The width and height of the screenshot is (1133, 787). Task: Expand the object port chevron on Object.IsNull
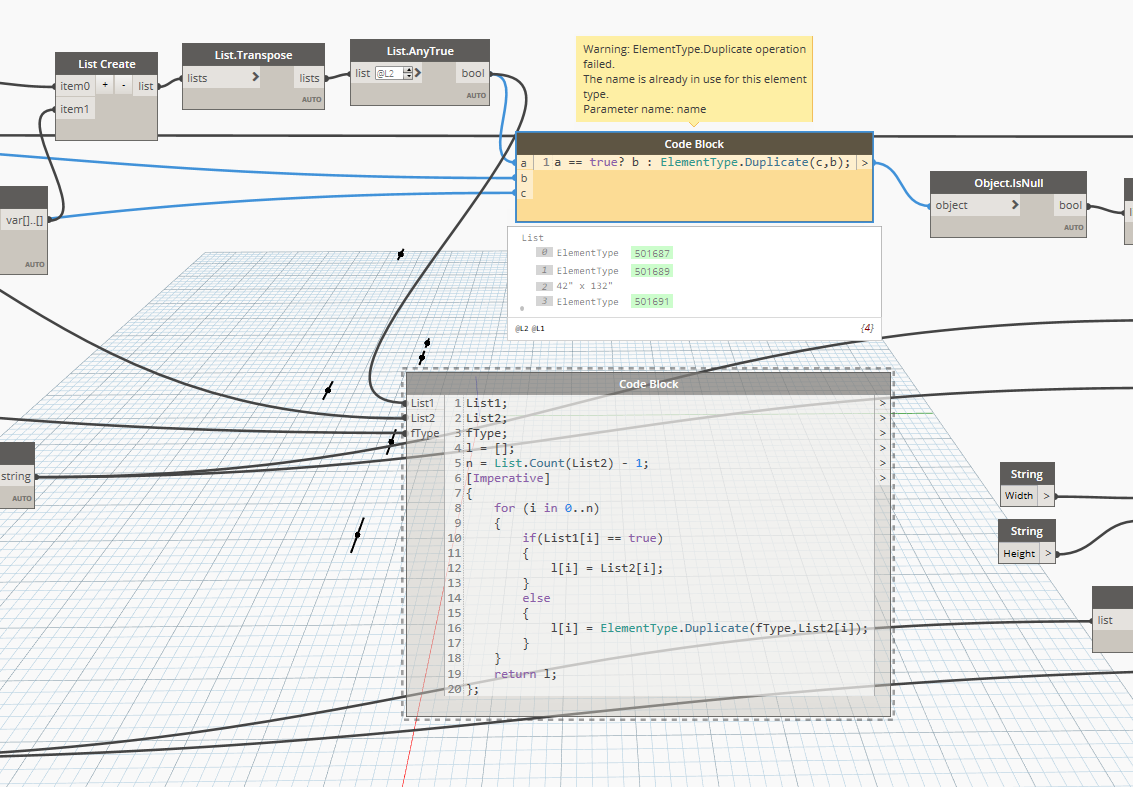tap(1015, 205)
